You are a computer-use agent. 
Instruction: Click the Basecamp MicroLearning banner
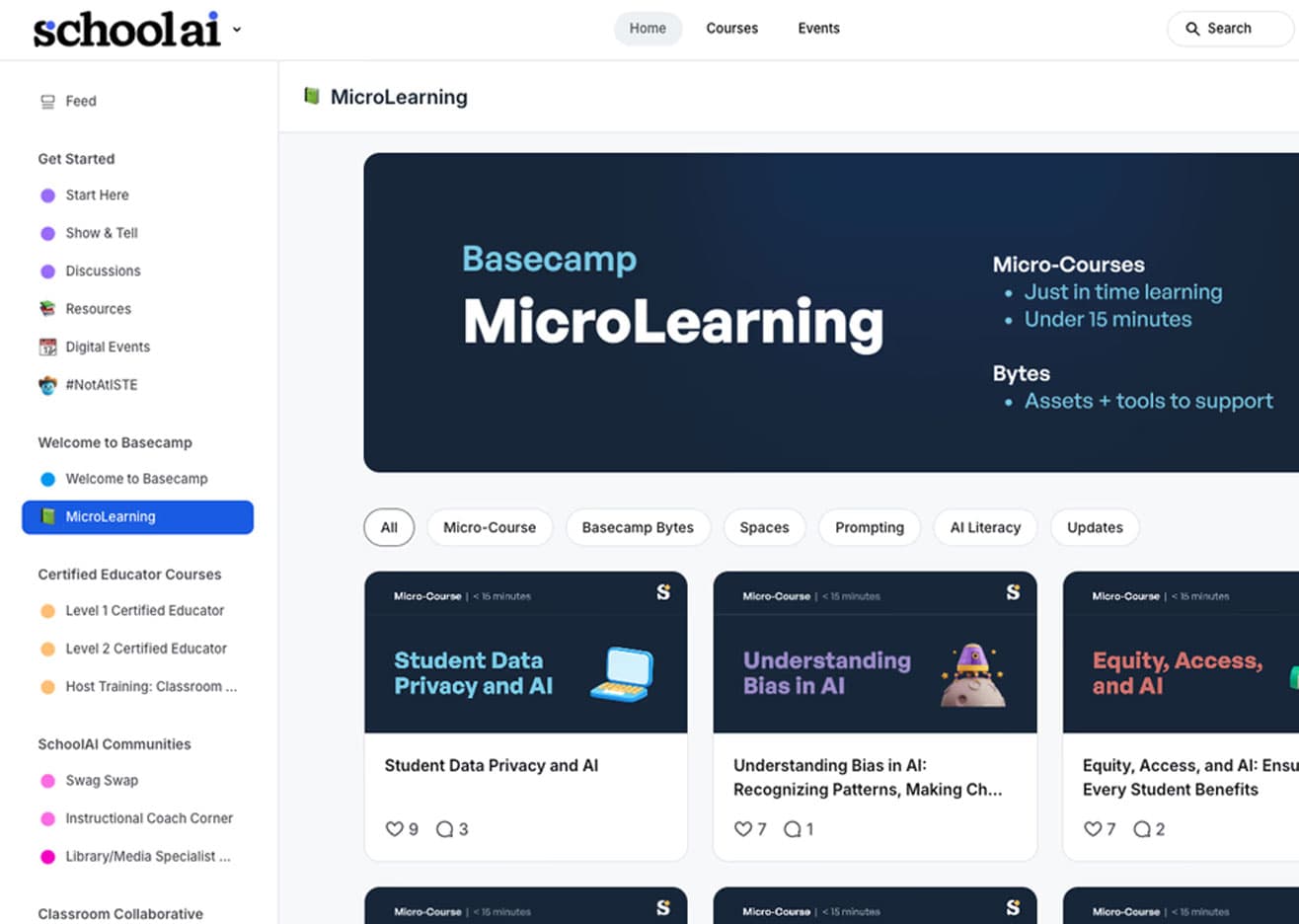(x=831, y=312)
